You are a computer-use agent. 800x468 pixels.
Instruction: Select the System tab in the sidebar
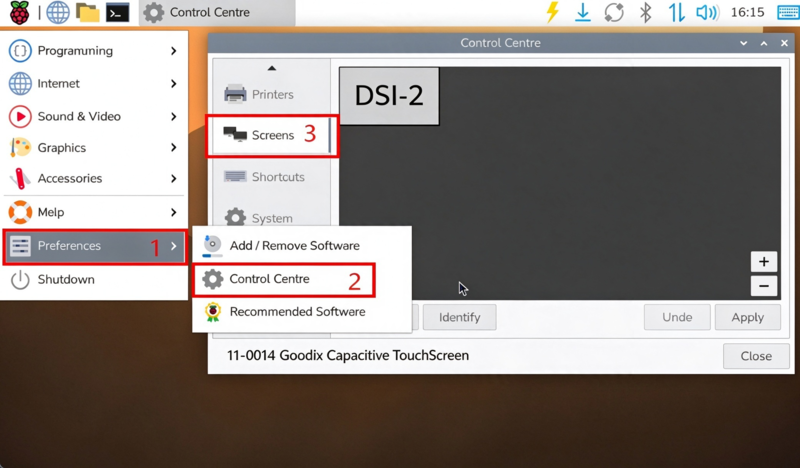point(272,217)
